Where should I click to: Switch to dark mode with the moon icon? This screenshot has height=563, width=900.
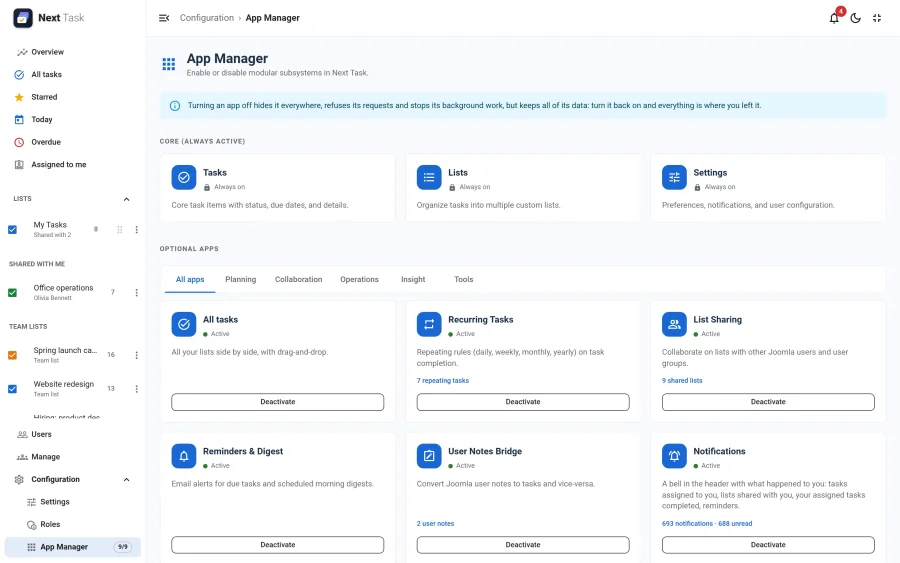coord(855,18)
